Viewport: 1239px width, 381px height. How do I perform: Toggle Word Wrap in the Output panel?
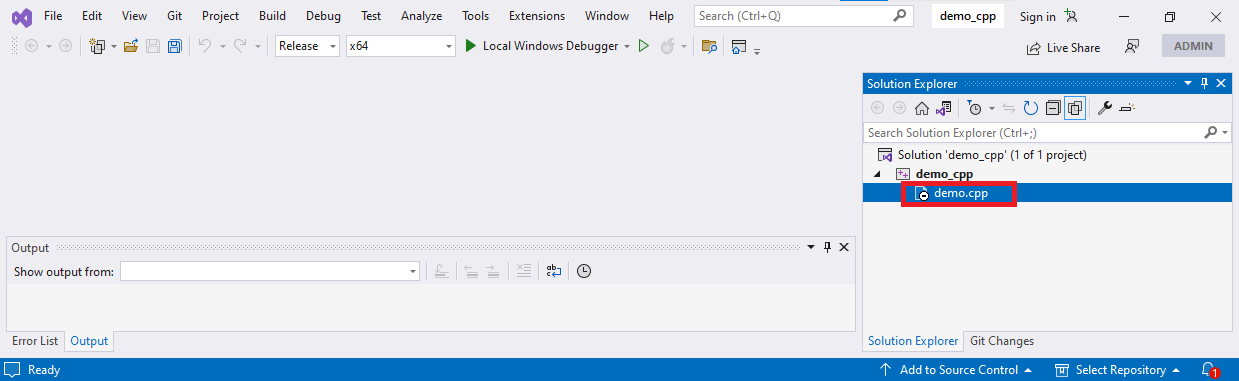tap(554, 271)
